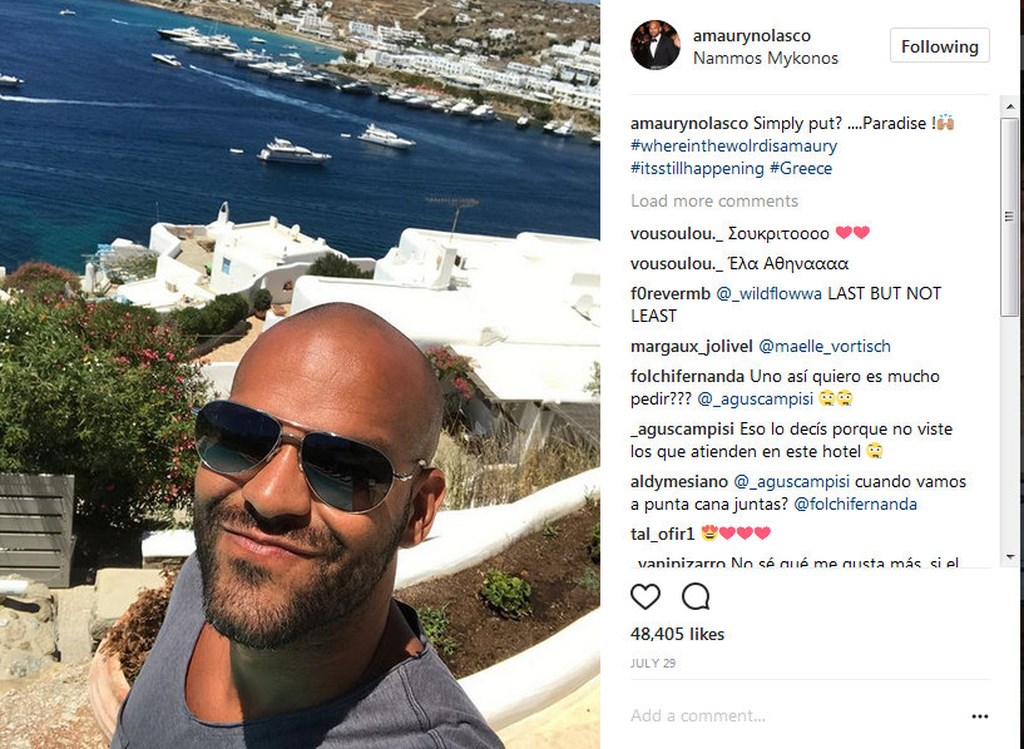Open amaurynolasco username in header
The image size is (1024, 749).
[x=751, y=36]
